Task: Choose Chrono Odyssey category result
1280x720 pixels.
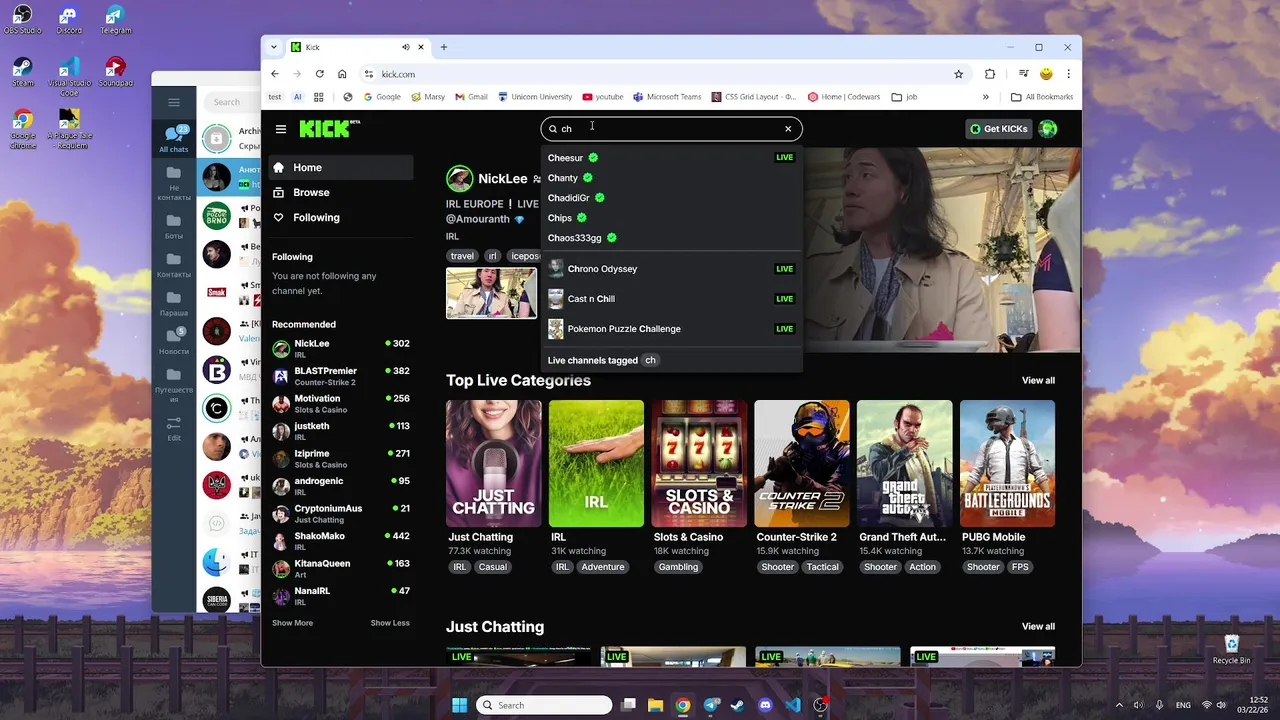Action: pyautogui.click(x=671, y=268)
